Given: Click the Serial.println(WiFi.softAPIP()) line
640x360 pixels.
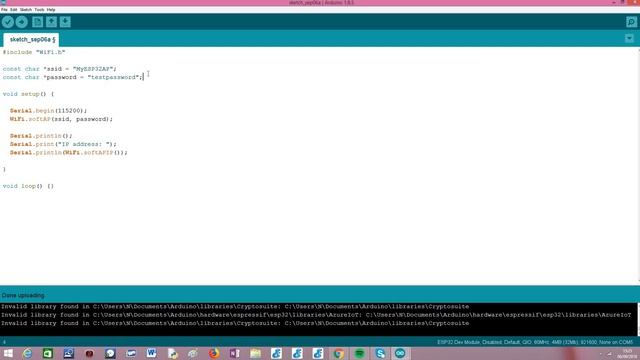Looking at the screenshot, I should tap(69, 153).
